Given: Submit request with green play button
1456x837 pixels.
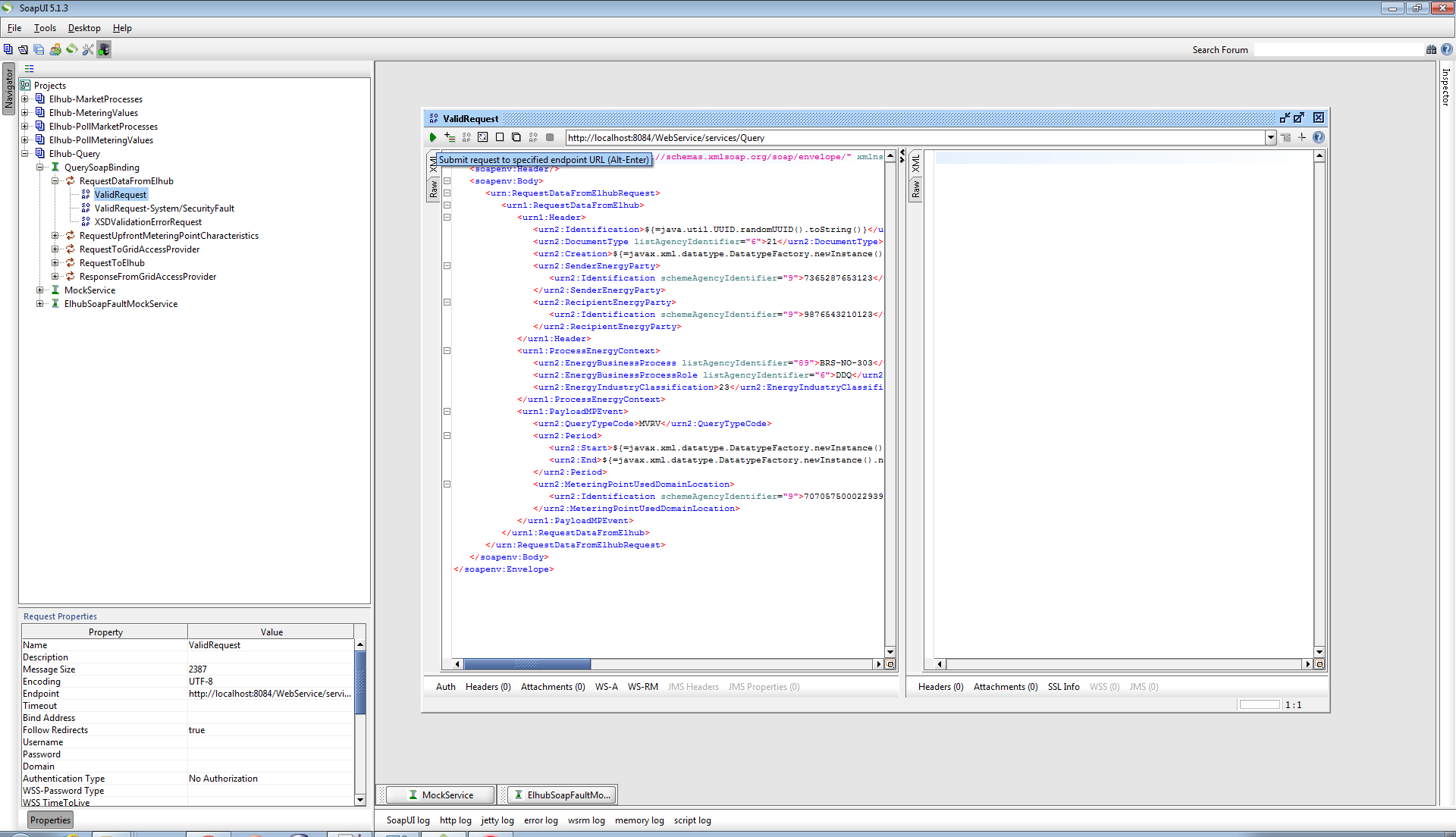Looking at the screenshot, I should 432,137.
